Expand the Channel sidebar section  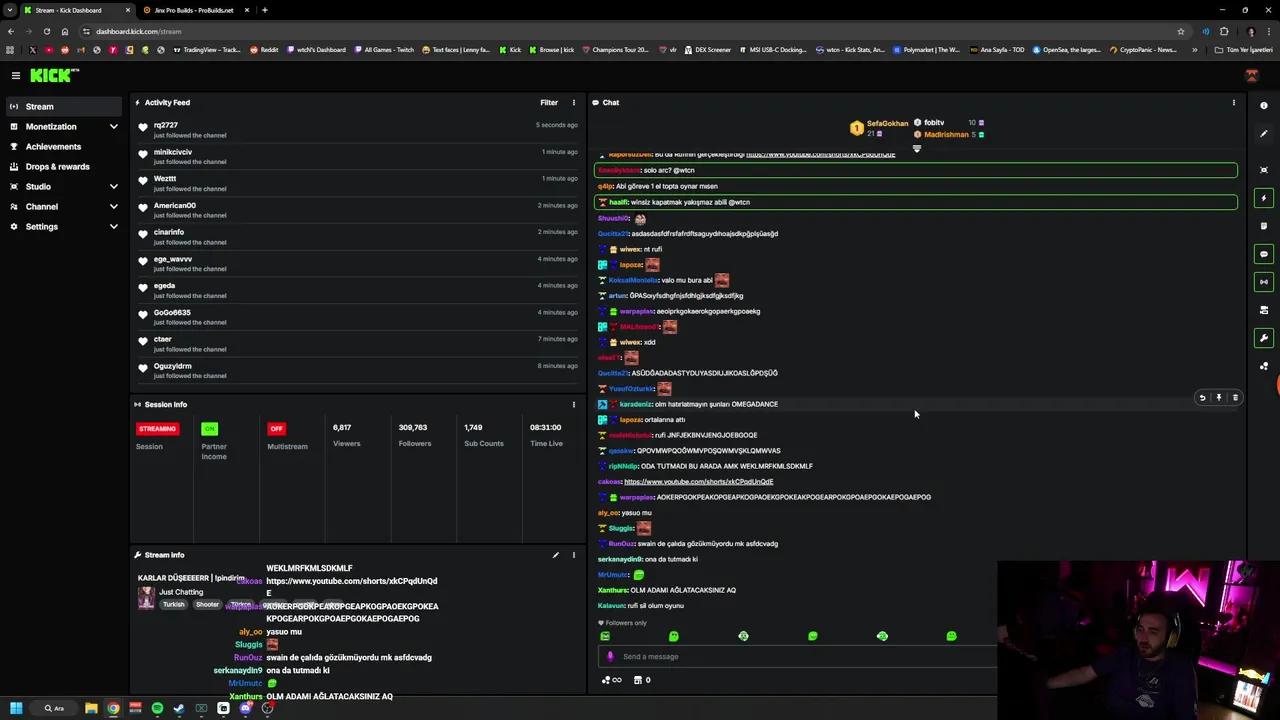[x=113, y=207]
